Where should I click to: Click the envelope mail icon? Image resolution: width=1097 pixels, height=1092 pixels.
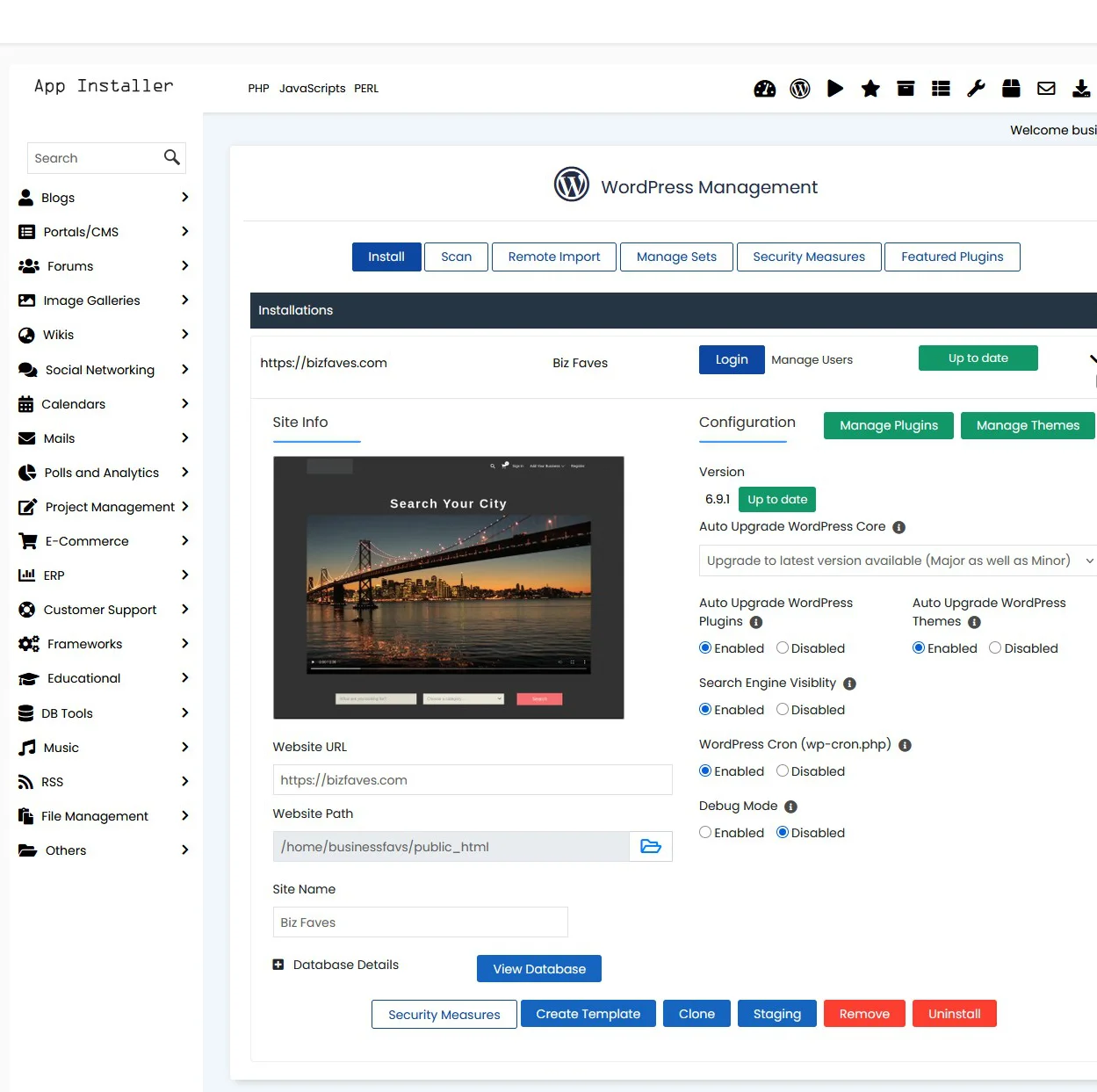tap(1046, 88)
